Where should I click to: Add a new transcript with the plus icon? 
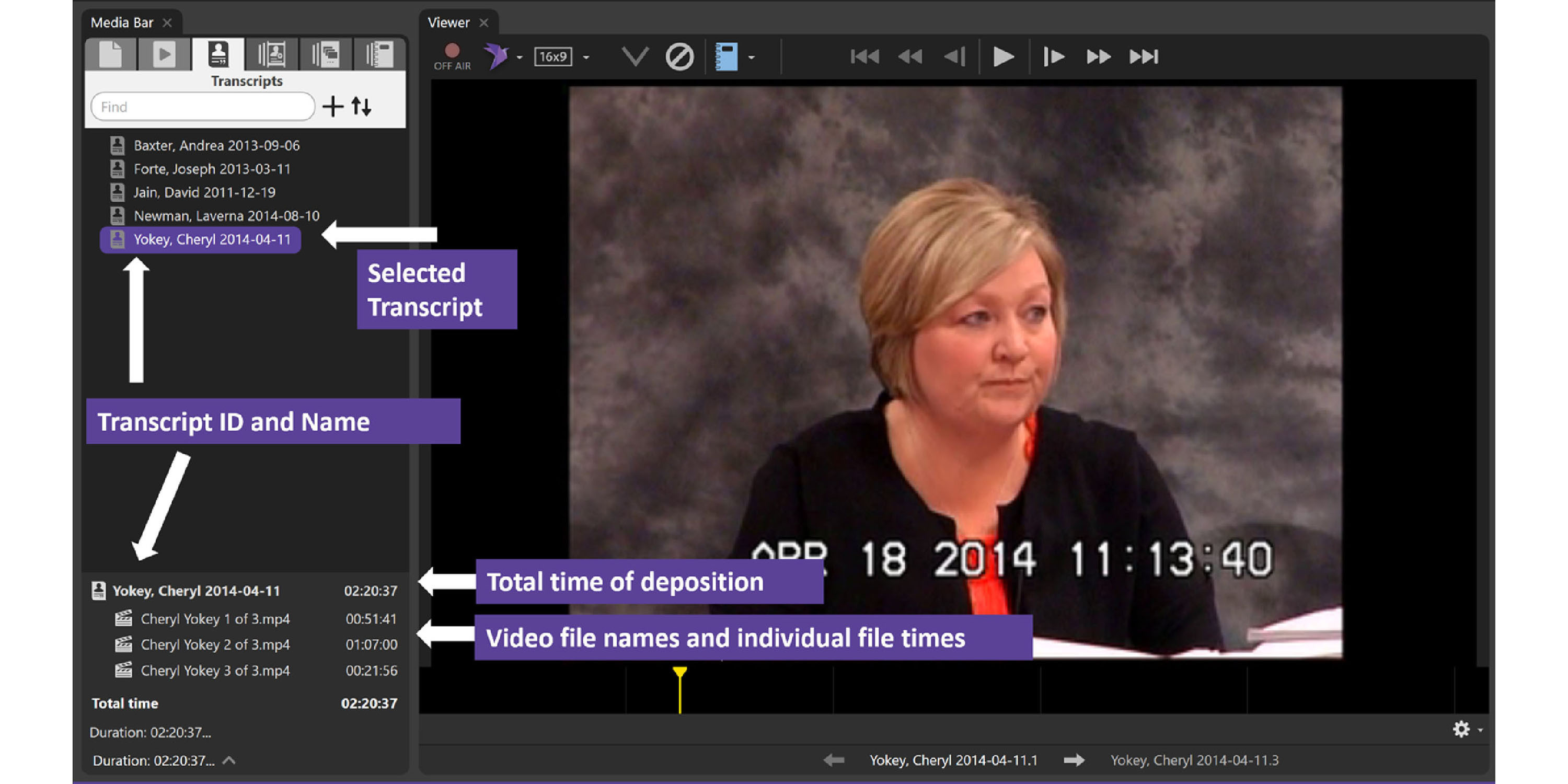pyautogui.click(x=333, y=107)
